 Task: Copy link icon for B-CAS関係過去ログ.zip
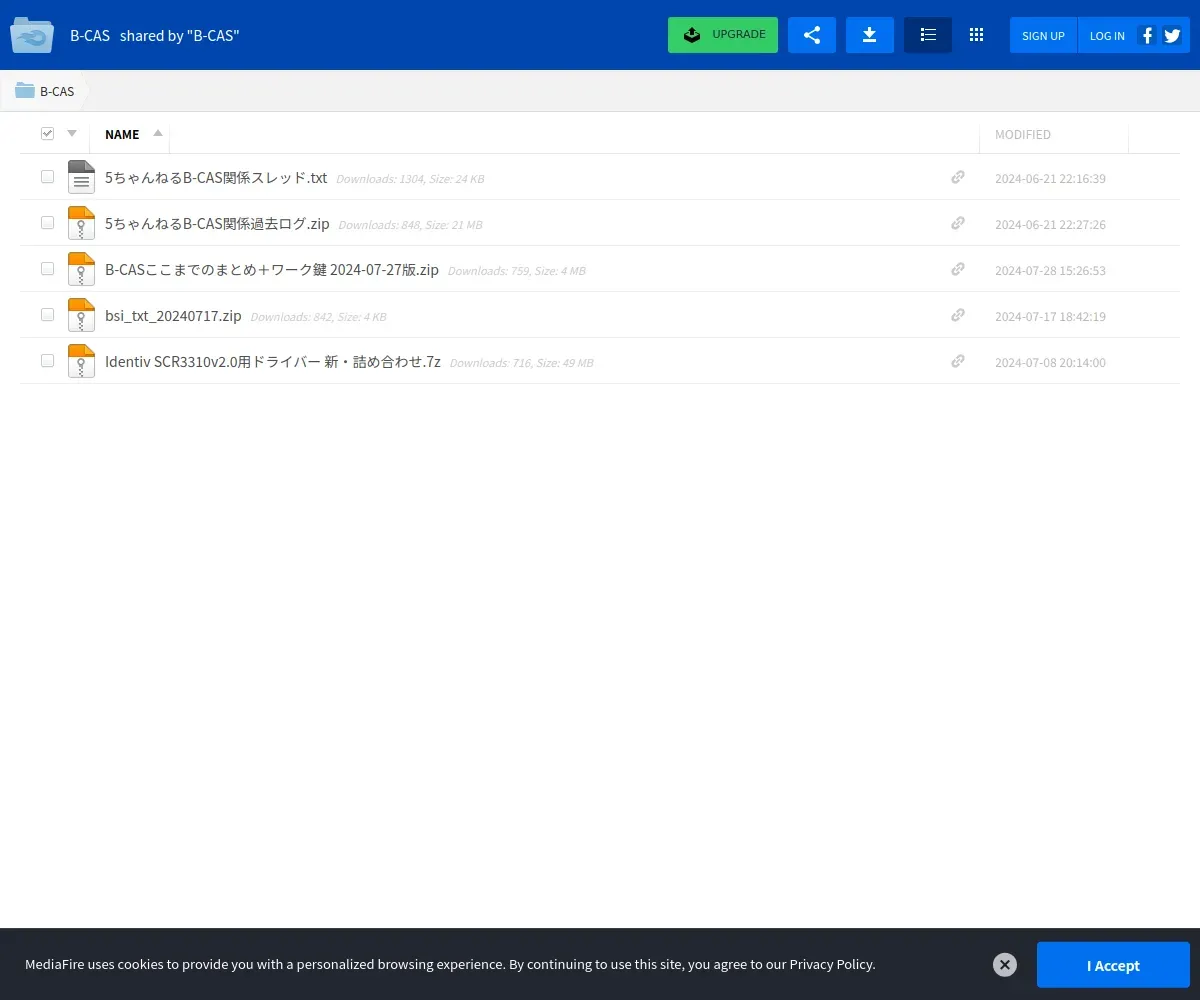(958, 223)
